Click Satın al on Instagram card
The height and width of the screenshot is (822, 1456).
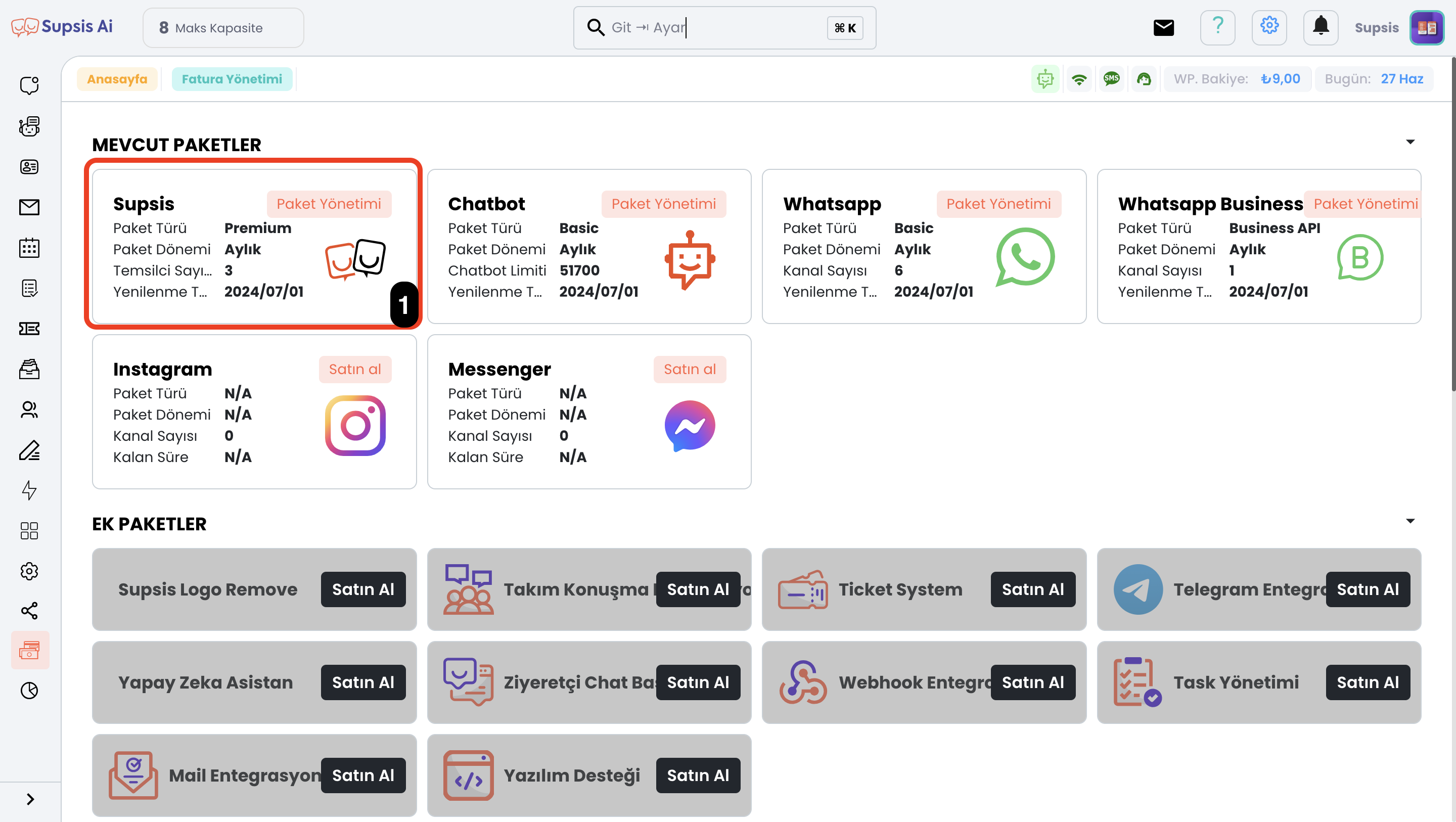point(355,369)
